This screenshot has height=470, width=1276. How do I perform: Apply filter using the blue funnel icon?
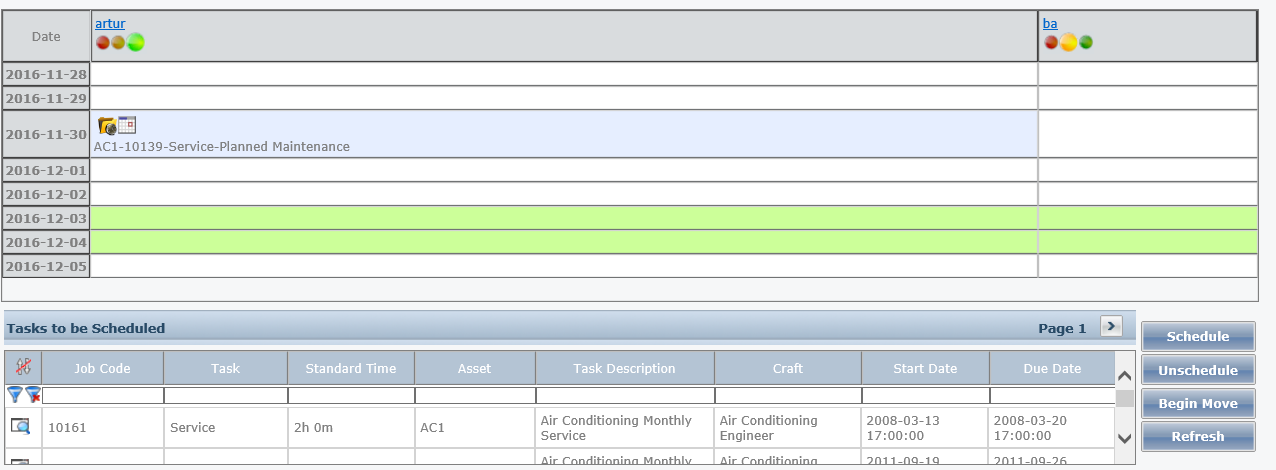tap(15, 395)
